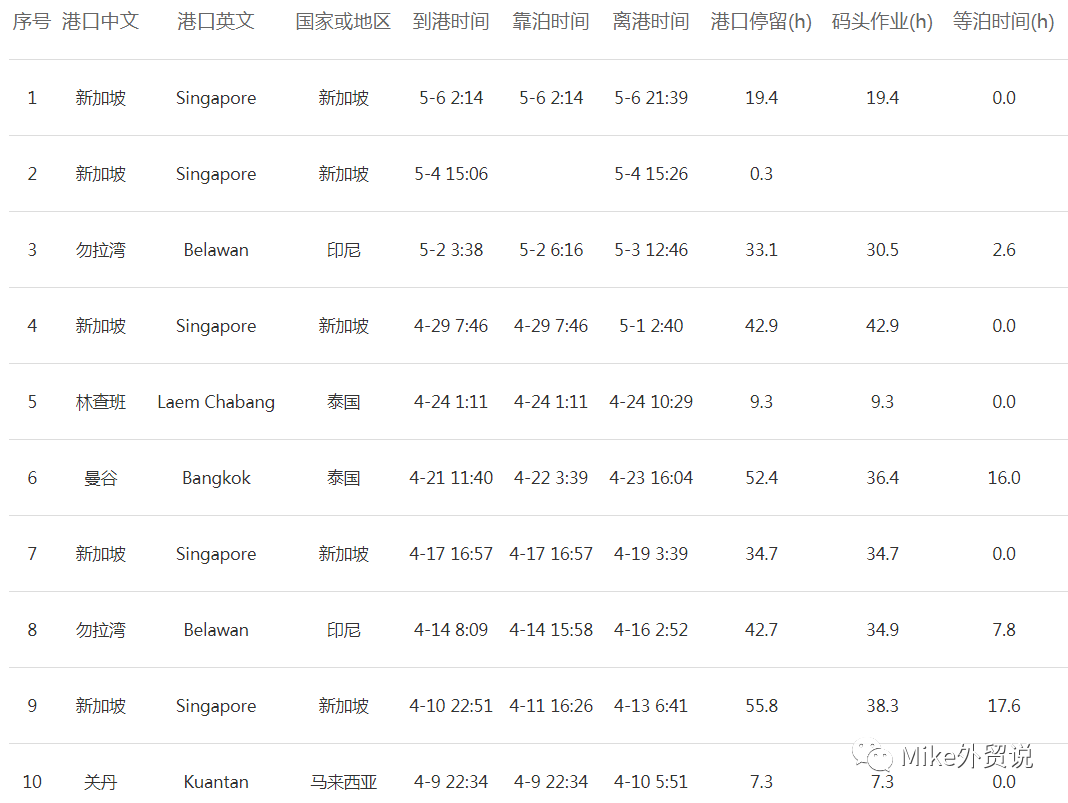
Task: Click the 离港时间 column header
Action: 651,19
